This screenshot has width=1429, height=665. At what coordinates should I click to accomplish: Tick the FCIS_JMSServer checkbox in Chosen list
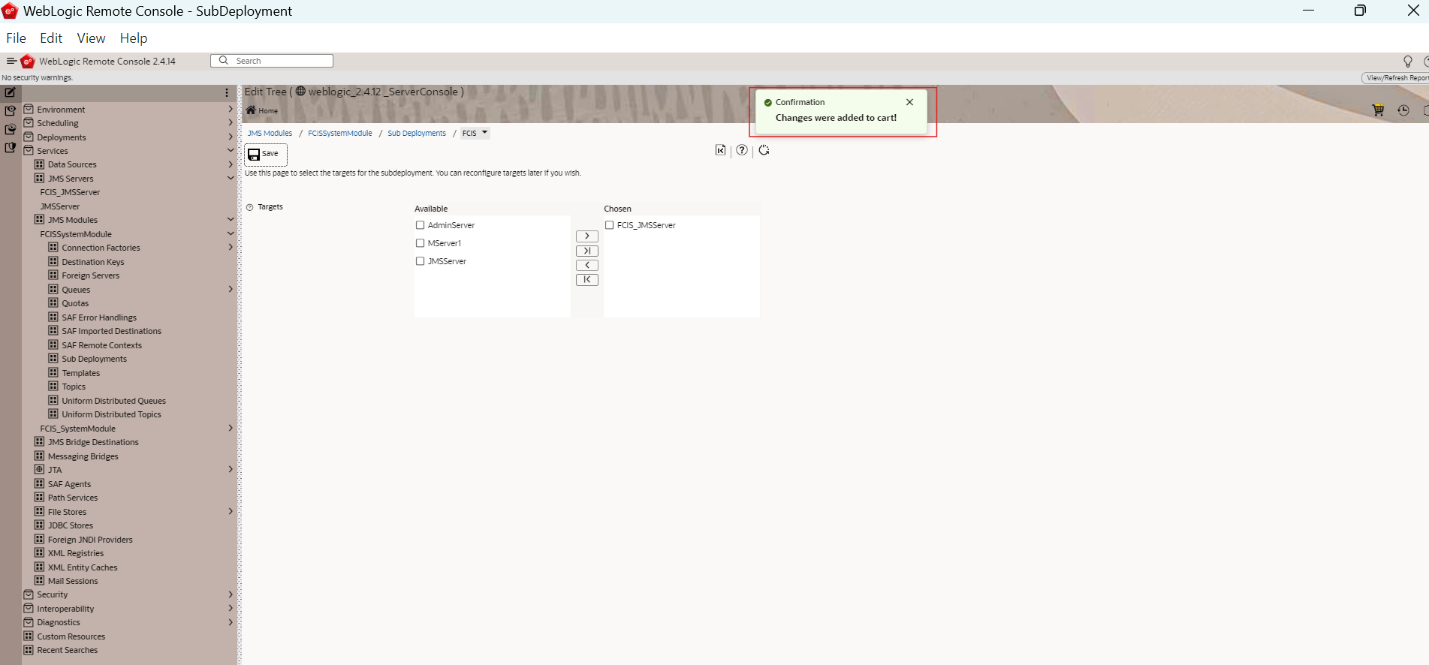[609, 225]
